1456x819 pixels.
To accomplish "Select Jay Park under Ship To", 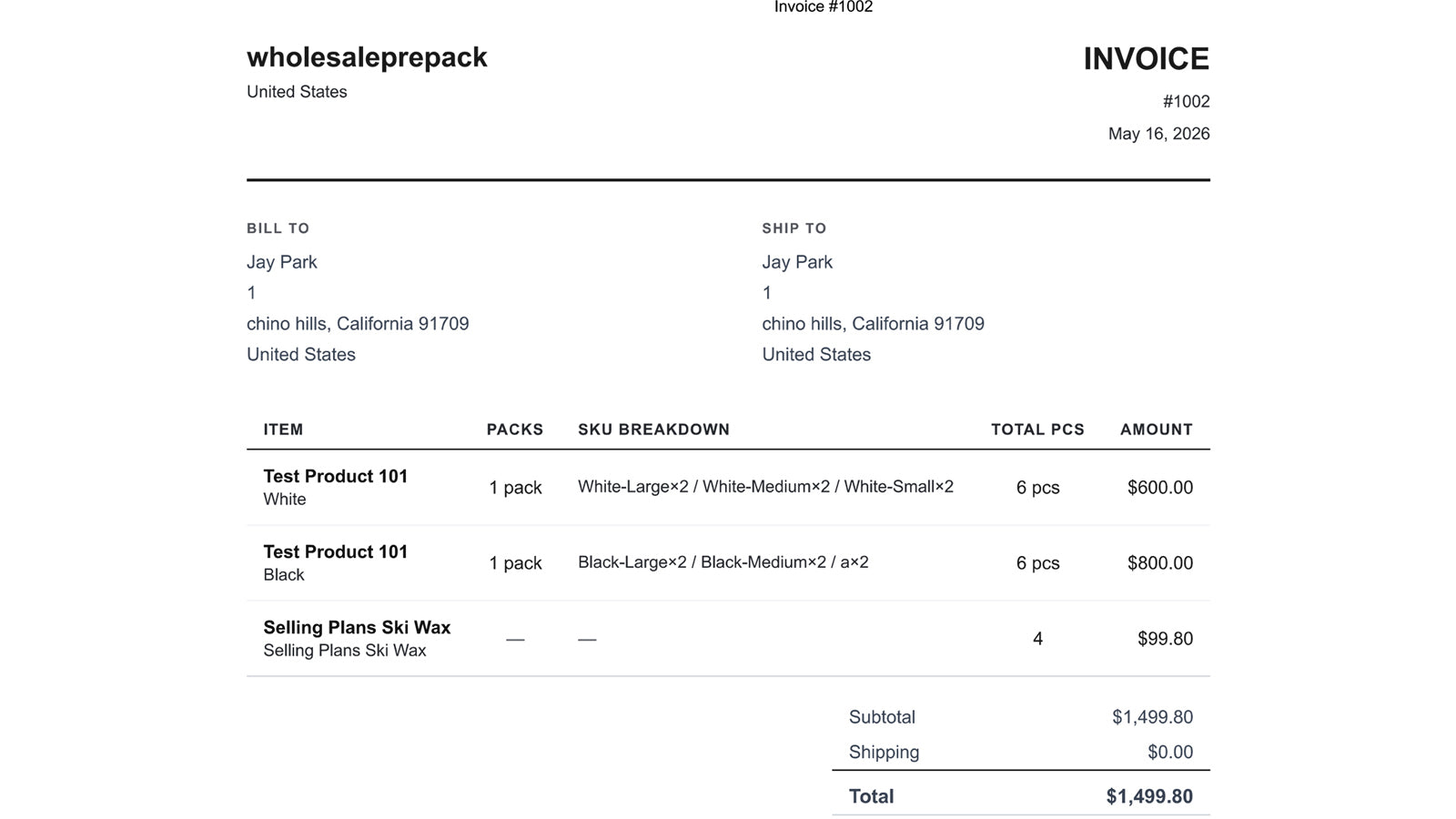I will click(x=797, y=262).
